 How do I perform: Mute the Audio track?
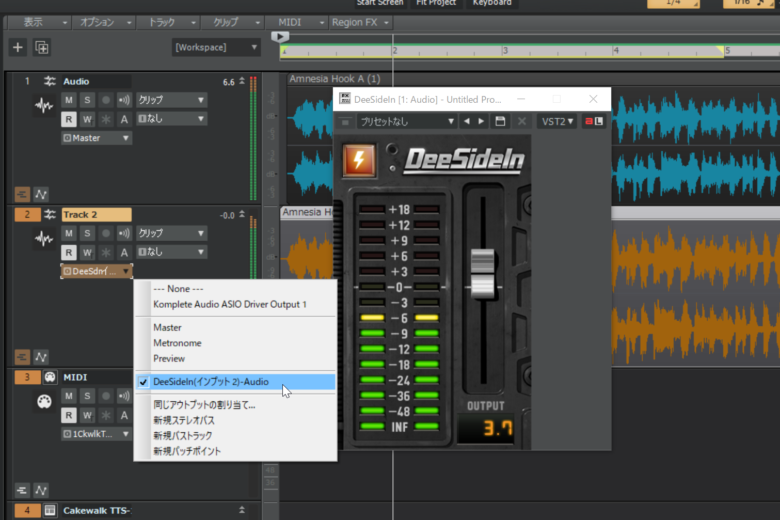[x=69, y=100]
